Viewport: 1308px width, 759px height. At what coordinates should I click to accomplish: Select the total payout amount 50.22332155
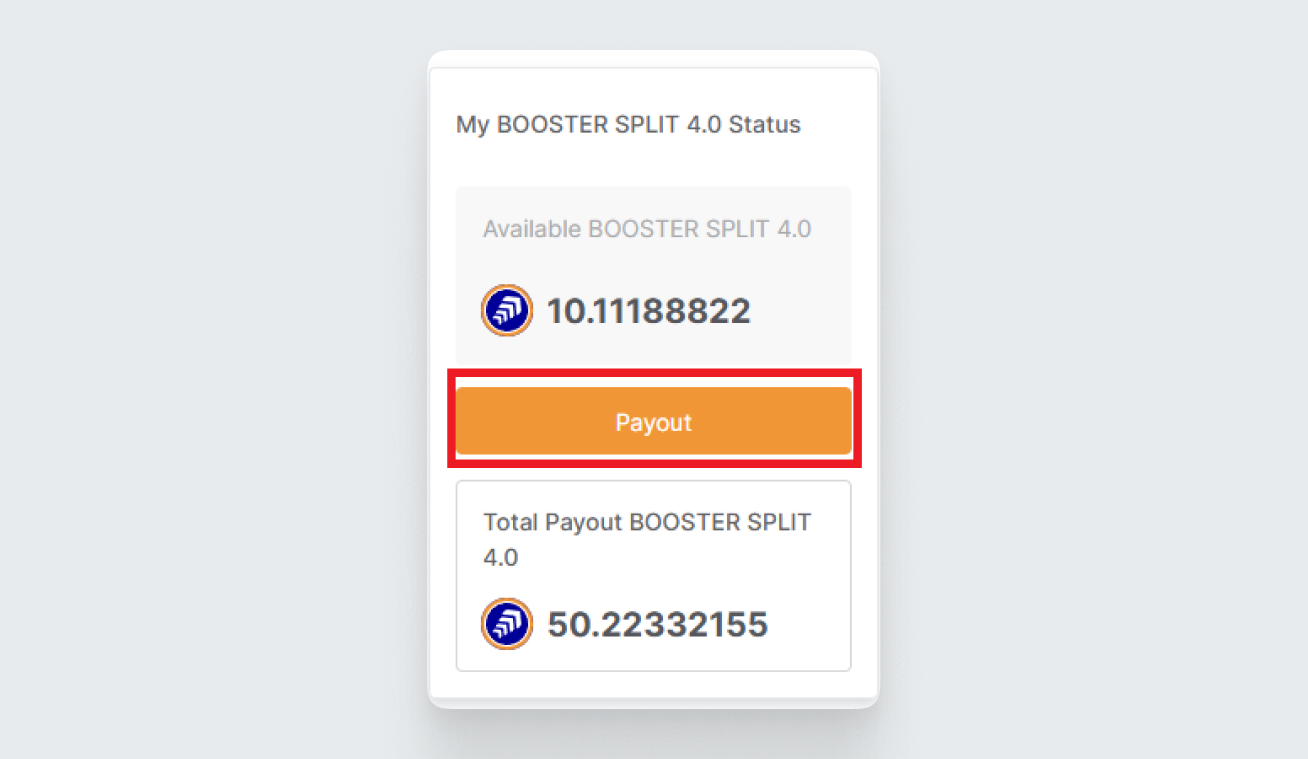pos(657,624)
